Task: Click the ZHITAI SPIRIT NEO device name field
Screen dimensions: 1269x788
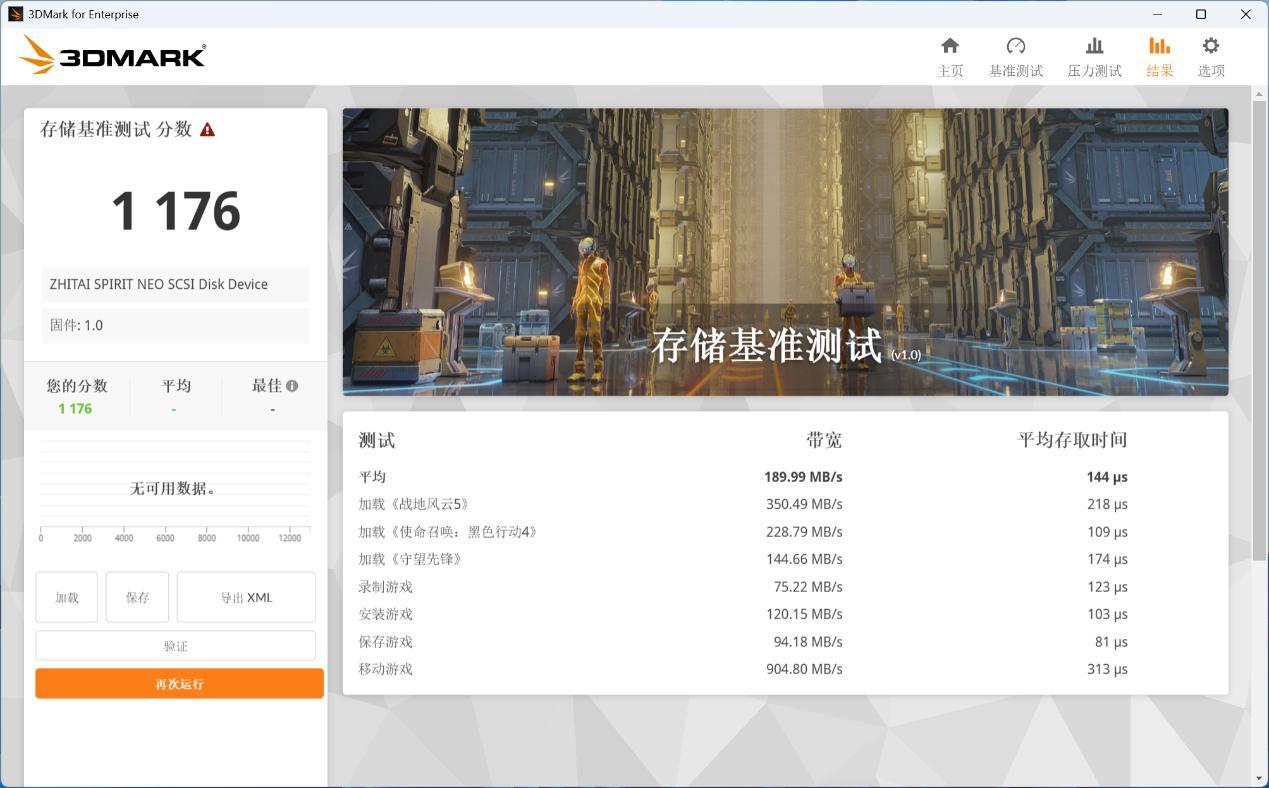Action: click(x=176, y=284)
